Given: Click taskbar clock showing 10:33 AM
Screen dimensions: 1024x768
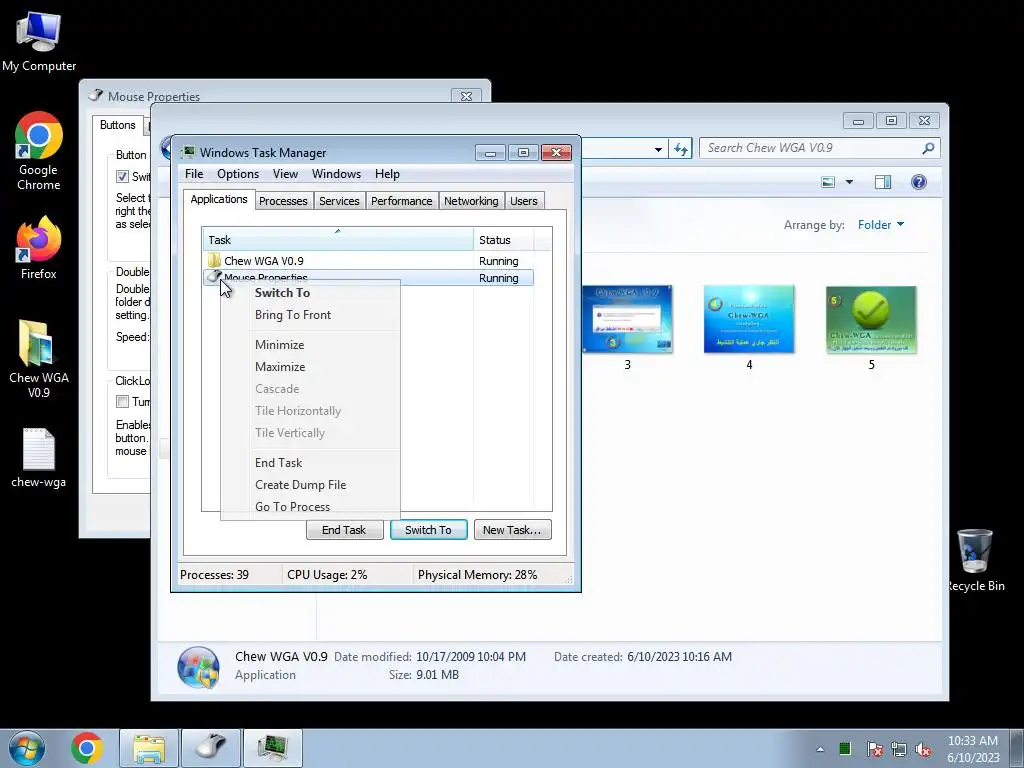Looking at the screenshot, I should coord(973,749).
